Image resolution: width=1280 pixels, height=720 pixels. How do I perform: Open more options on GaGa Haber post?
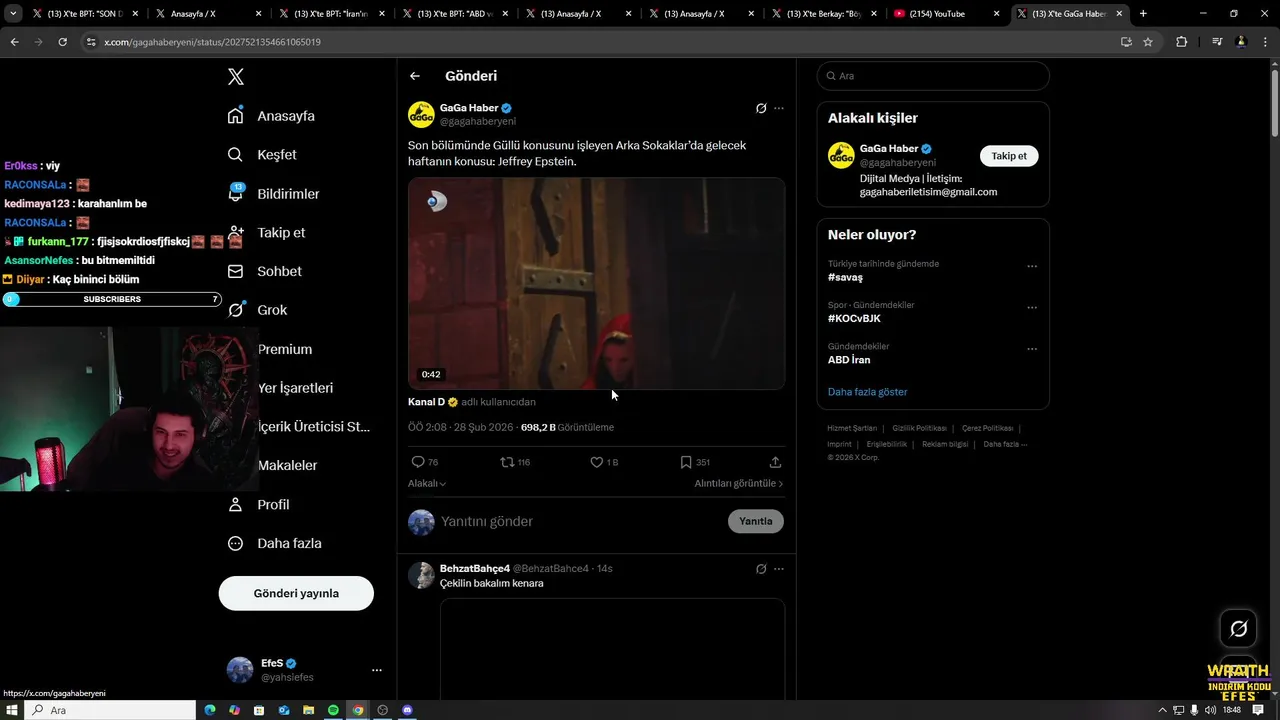coord(779,108)
